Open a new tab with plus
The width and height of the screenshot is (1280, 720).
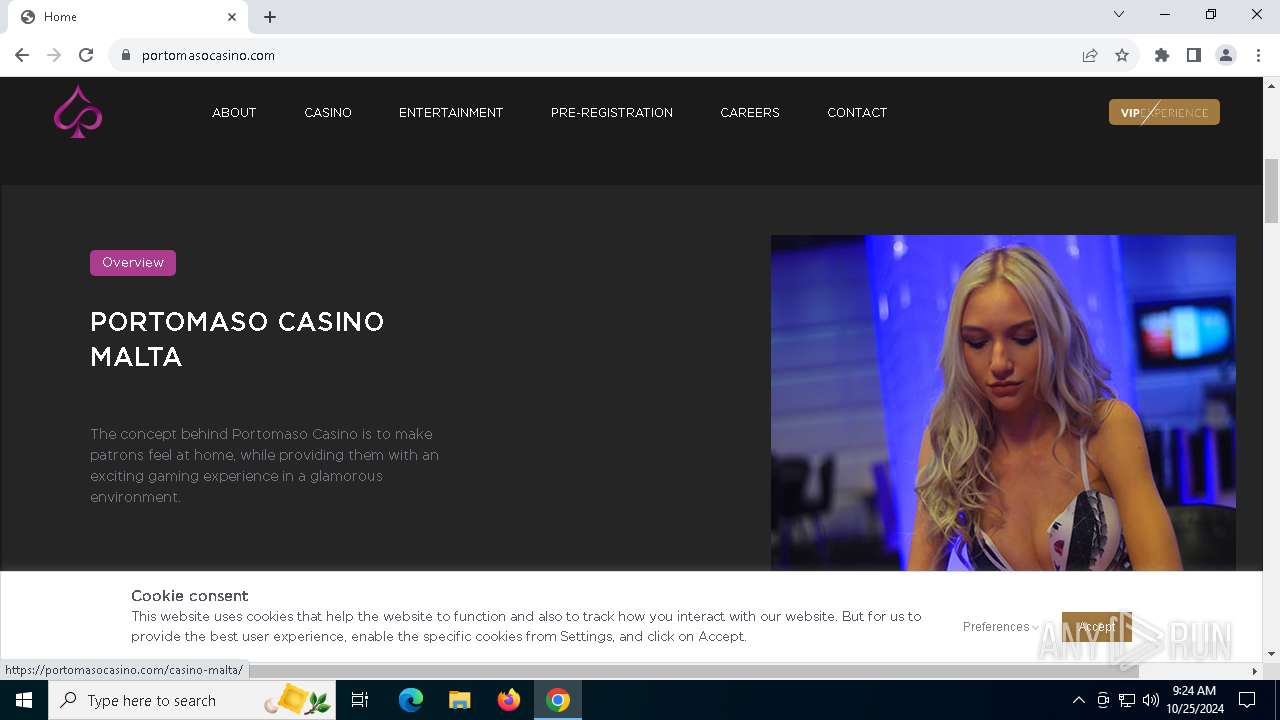(x=270, y=17)
